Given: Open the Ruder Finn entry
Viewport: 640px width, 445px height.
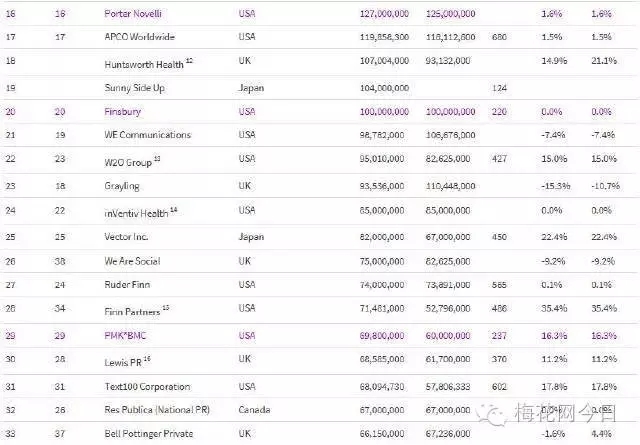Looking at the screenshot, I should [x=127, y=284].
